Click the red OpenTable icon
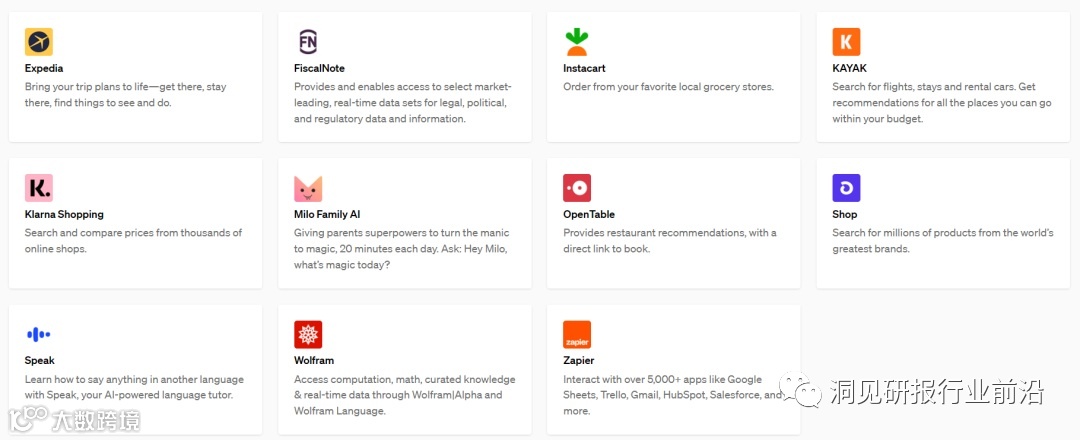The height and width of the screenshot is (440, 1080). coord(577,188)
